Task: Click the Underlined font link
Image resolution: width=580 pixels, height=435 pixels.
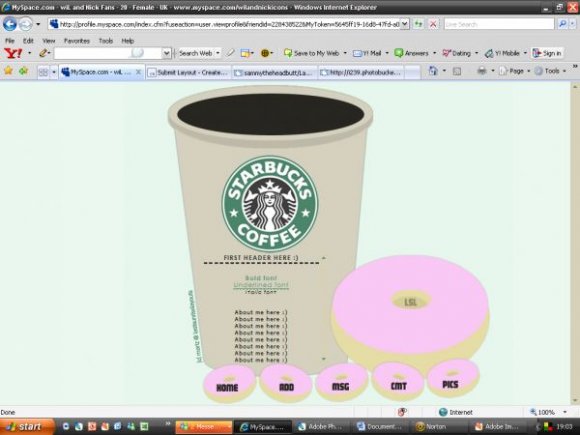Action: 261,285
